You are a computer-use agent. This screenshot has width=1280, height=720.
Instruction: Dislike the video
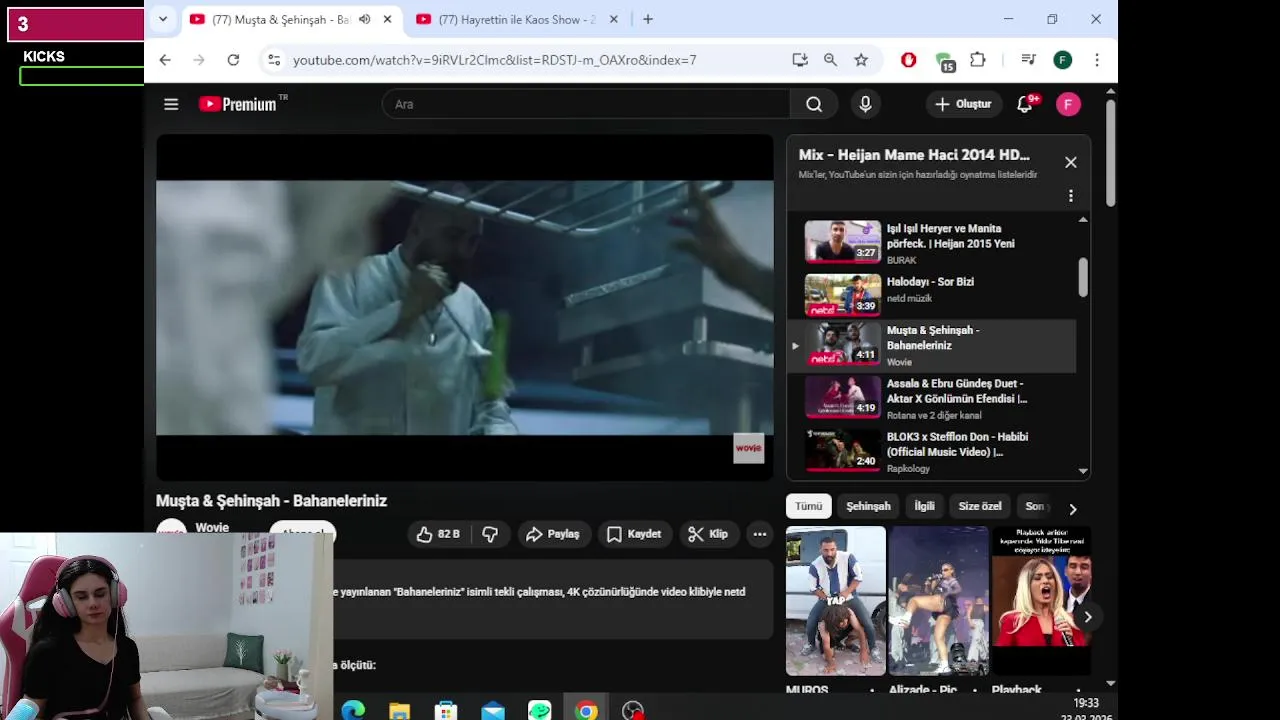(490, 534)
